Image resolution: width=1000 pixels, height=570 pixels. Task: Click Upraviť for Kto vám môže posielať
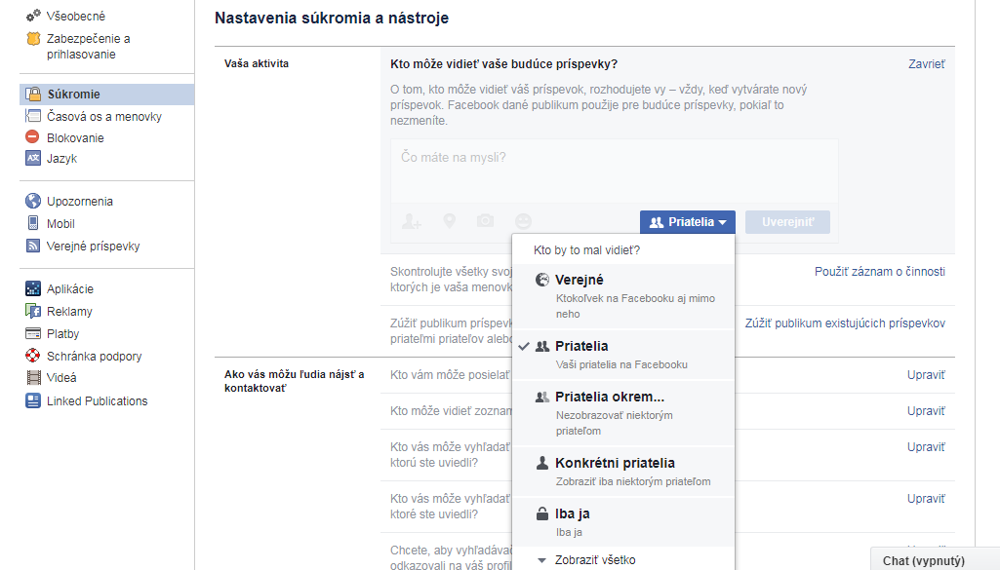[x=926, y=375]
